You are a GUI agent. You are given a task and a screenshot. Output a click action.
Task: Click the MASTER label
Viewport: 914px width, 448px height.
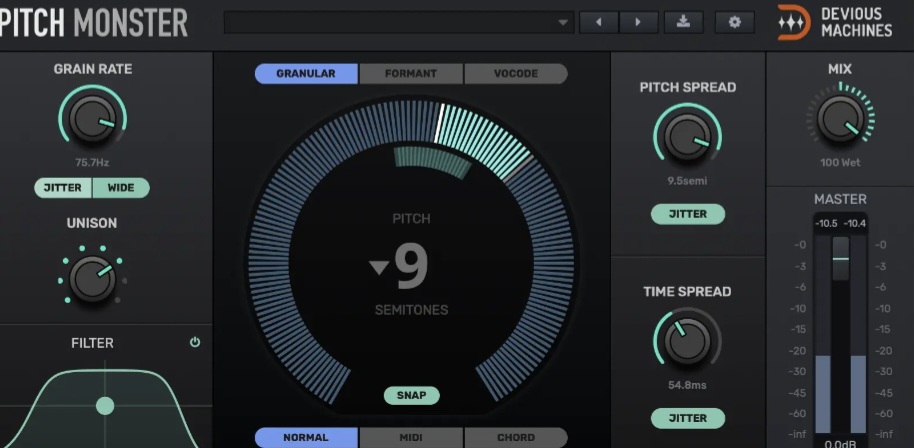840,199
